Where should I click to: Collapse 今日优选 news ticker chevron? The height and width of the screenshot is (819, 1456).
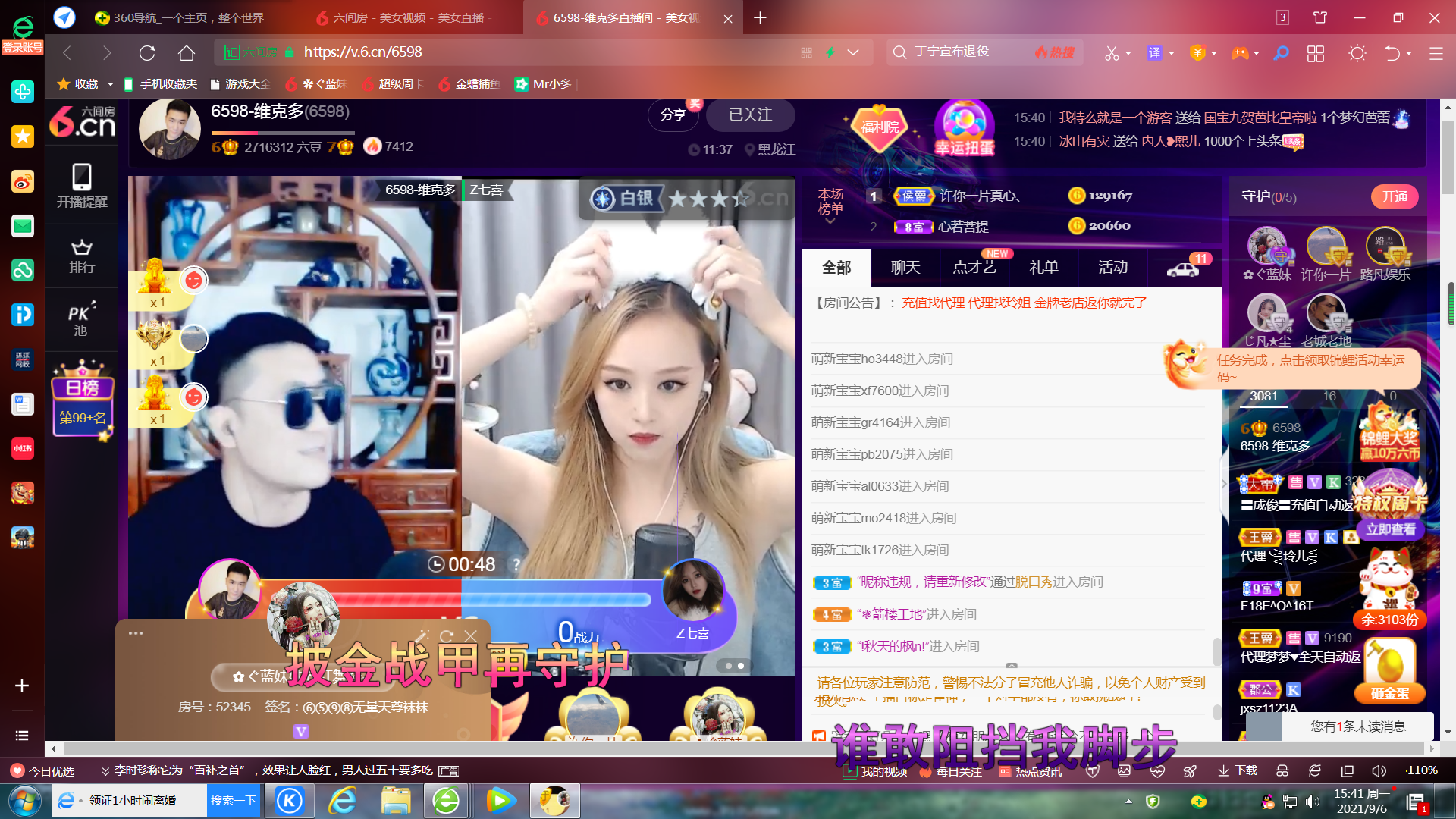pyautogui.click(x=105, y=771)
